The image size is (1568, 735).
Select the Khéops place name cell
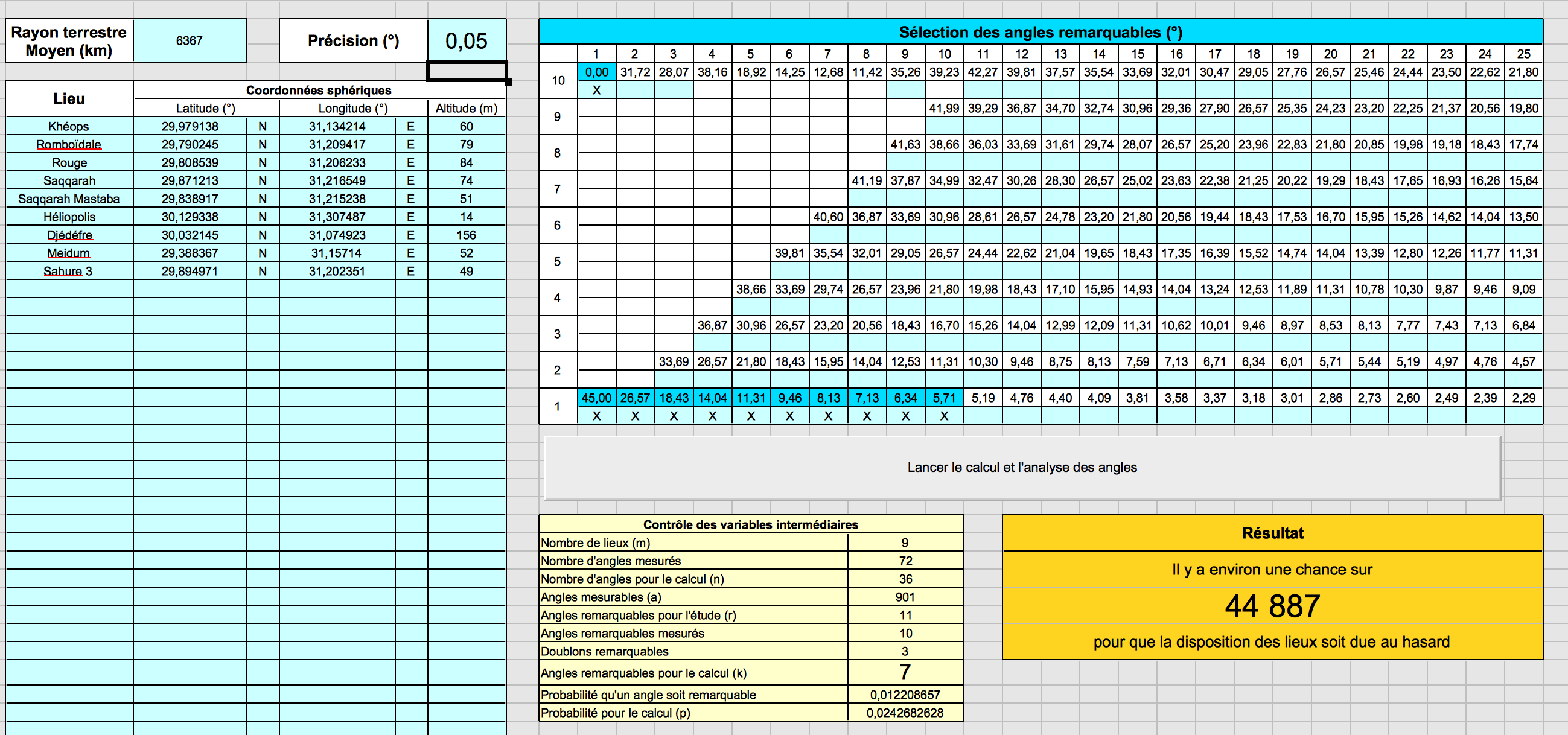69,126
